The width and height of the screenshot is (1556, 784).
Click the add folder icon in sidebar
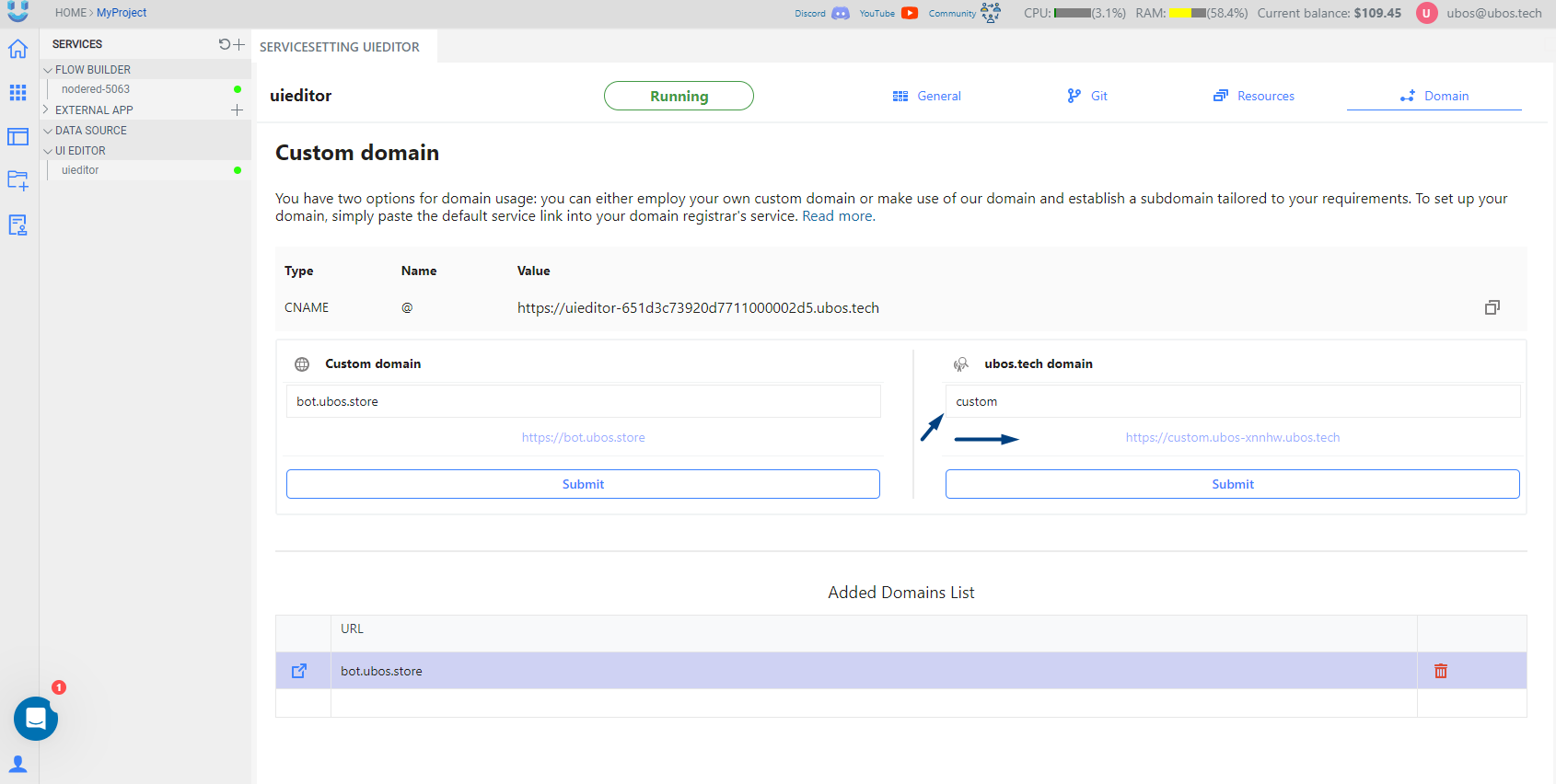pyautogui.click(x=17, y=180)
